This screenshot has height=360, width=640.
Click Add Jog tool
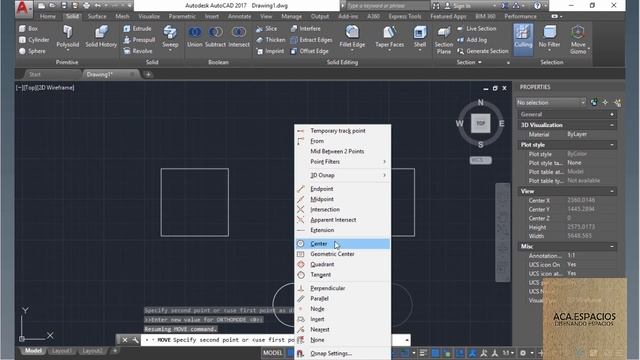pos(472,40)
